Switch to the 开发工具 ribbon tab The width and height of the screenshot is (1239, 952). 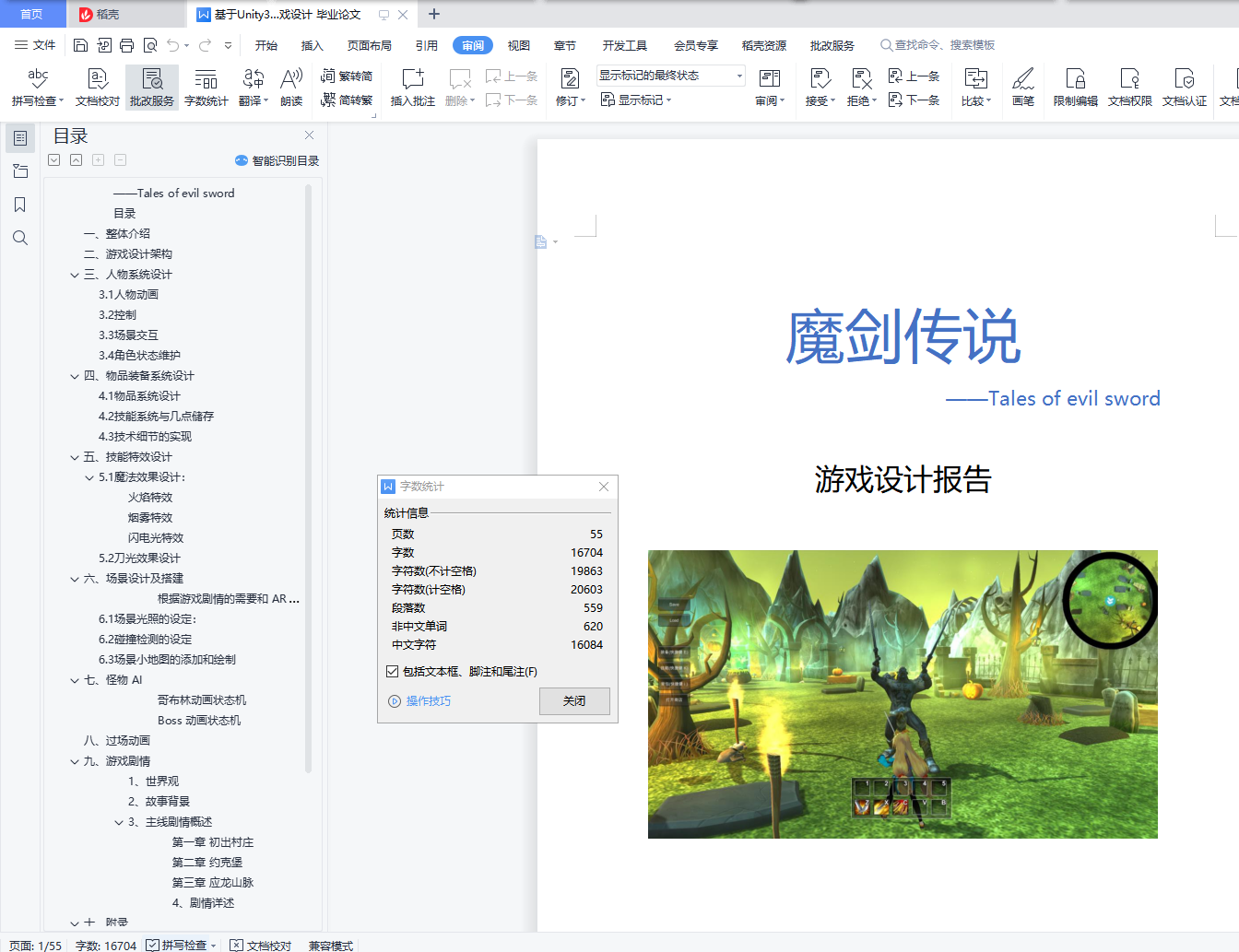pos(625,45)
